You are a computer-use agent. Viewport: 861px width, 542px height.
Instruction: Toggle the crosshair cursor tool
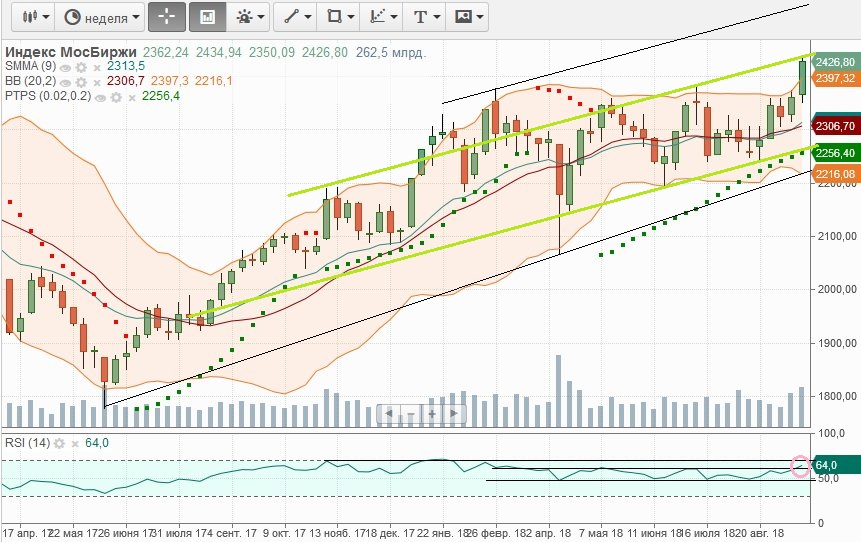click(x=167, y=17)
